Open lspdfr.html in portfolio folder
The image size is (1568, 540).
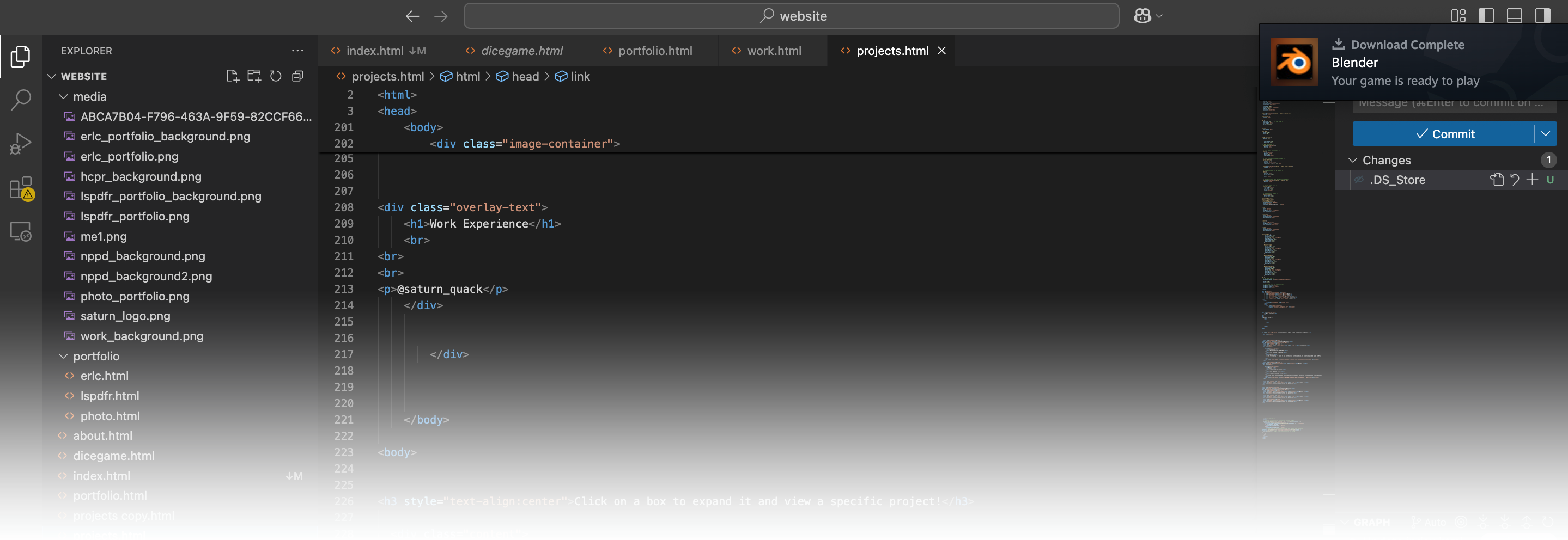[x=110, y=396]
